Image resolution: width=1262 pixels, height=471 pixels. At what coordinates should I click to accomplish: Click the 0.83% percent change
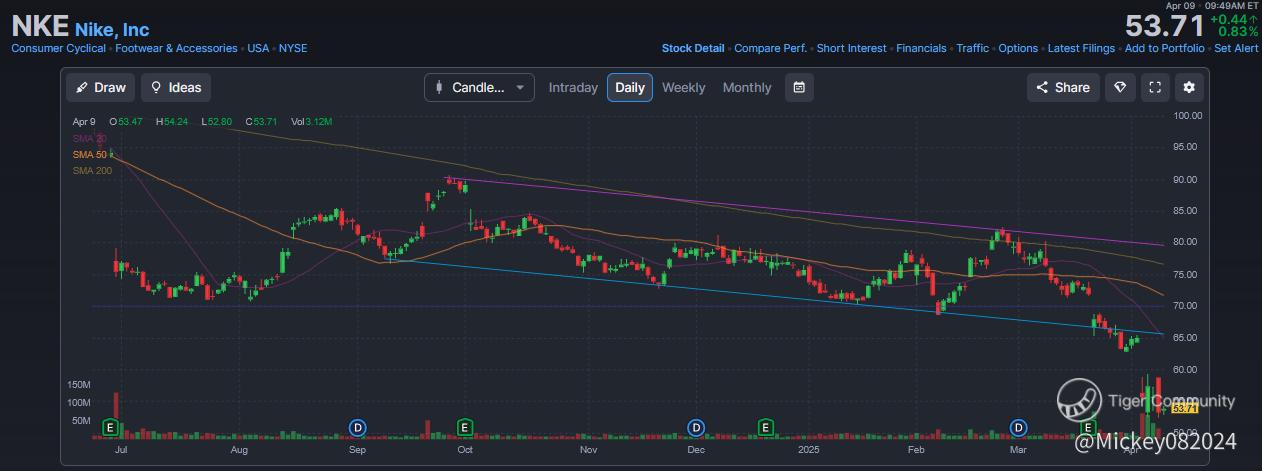(1236, 32)
